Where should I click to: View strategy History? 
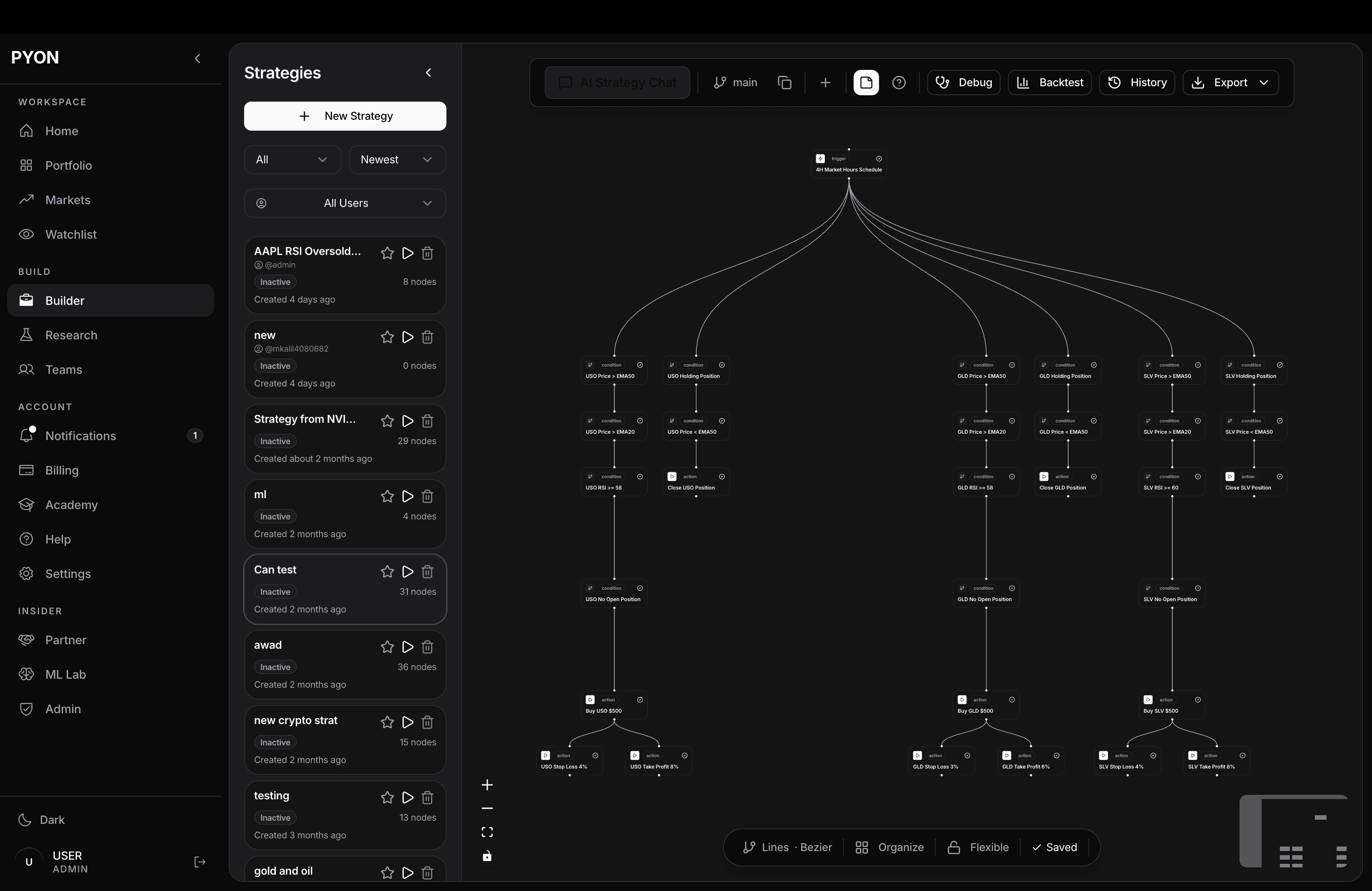pos(1137,83)
